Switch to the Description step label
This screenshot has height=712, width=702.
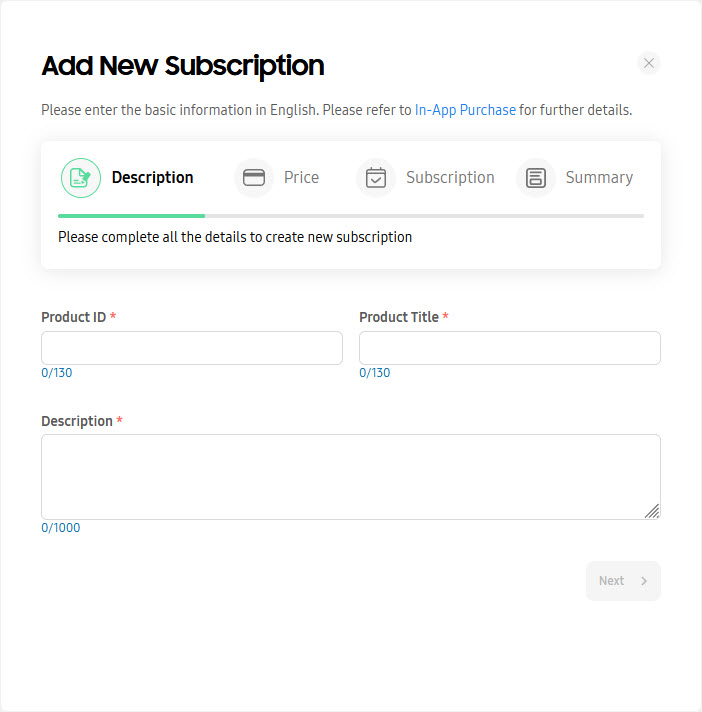153,178
